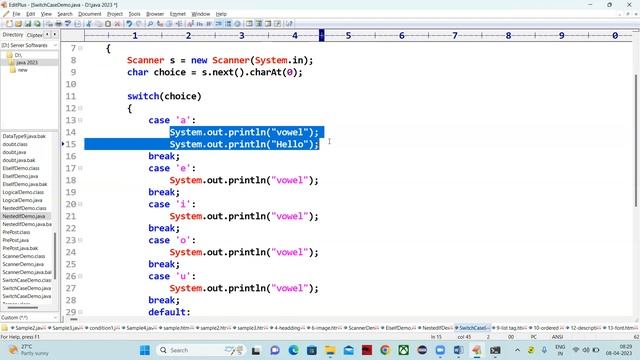Screen dimensions: 640x360
Task: Switch to the ScannerDemo document tab
Action: pos(362,328)
